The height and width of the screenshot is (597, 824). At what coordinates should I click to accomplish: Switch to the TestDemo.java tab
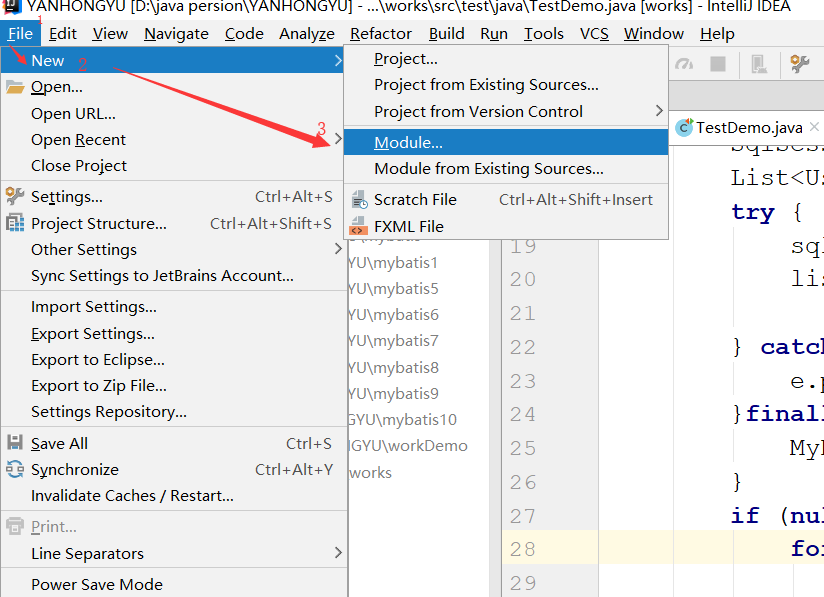coord(748,127)
